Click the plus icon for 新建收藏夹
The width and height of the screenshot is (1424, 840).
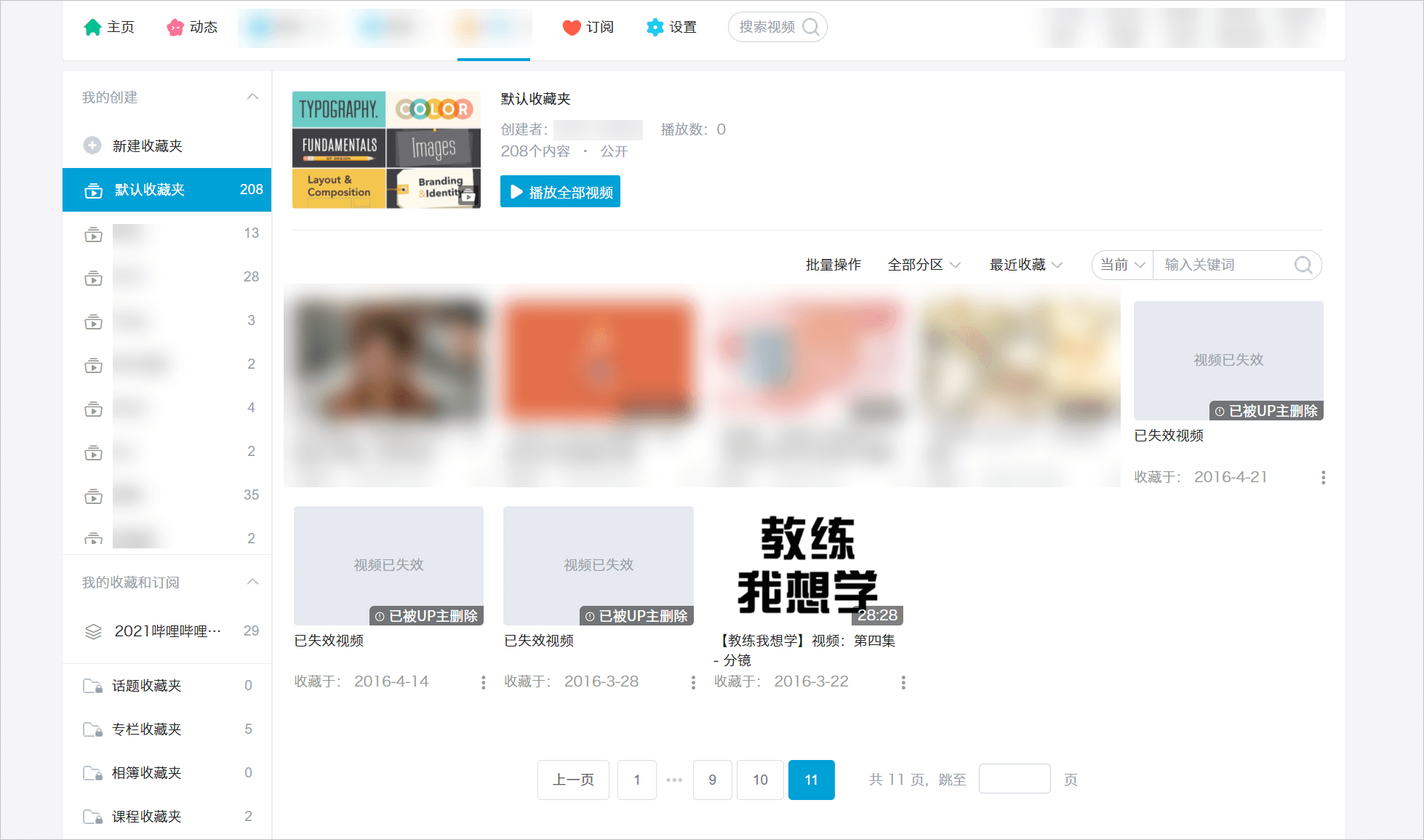click(92, 145)
